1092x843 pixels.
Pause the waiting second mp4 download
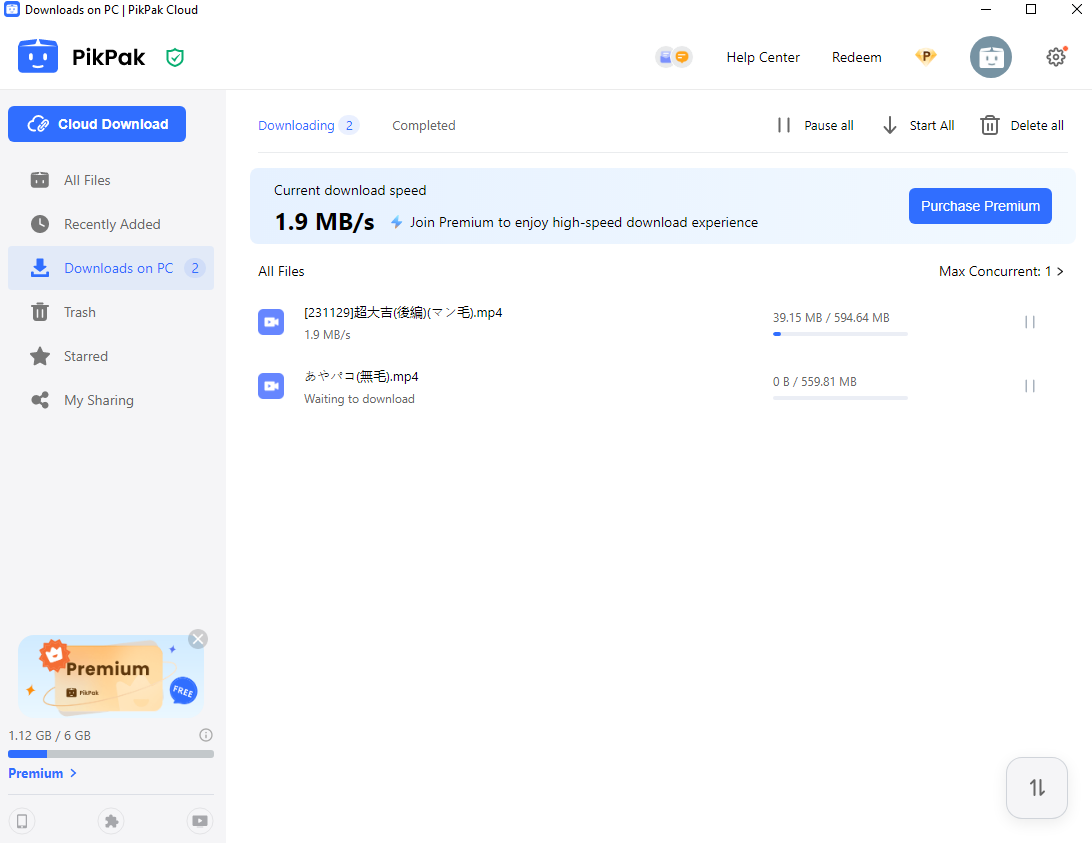click(1029, 386)
